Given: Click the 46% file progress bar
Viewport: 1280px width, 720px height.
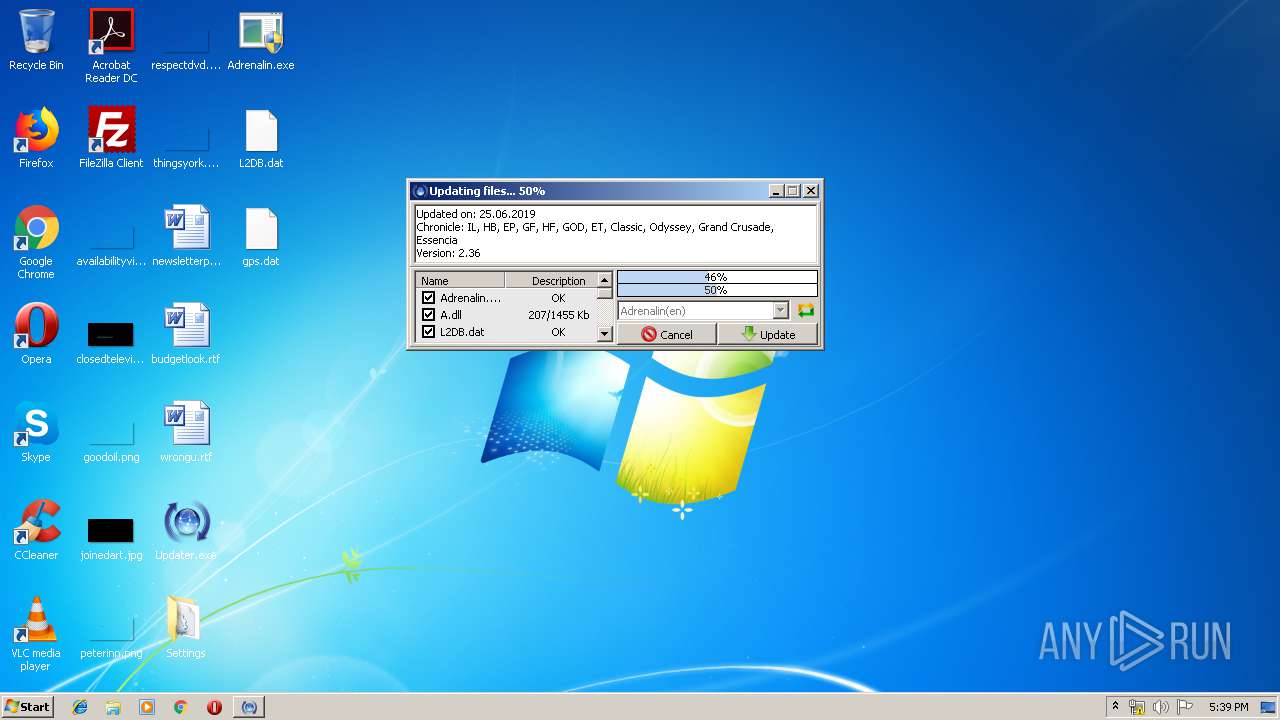Looking at the screenshot, I should (717, 277).
